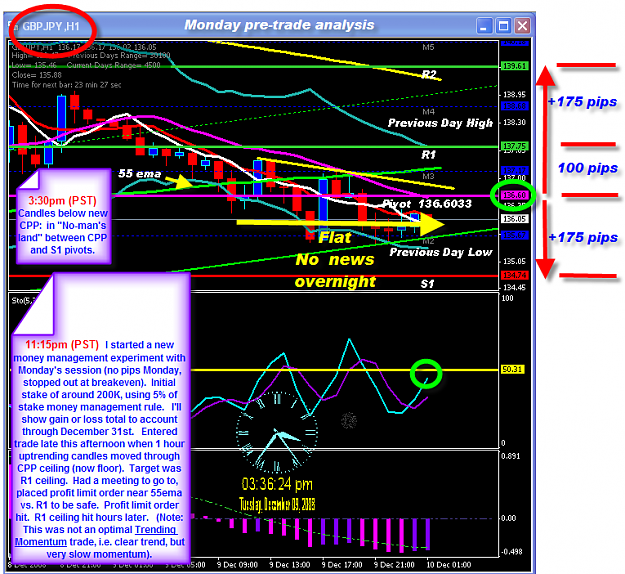Image resolution: width=625 pixels, height=574 pixels.
Task: Click the 134.45 price scale value
Action: coord(514,287)
